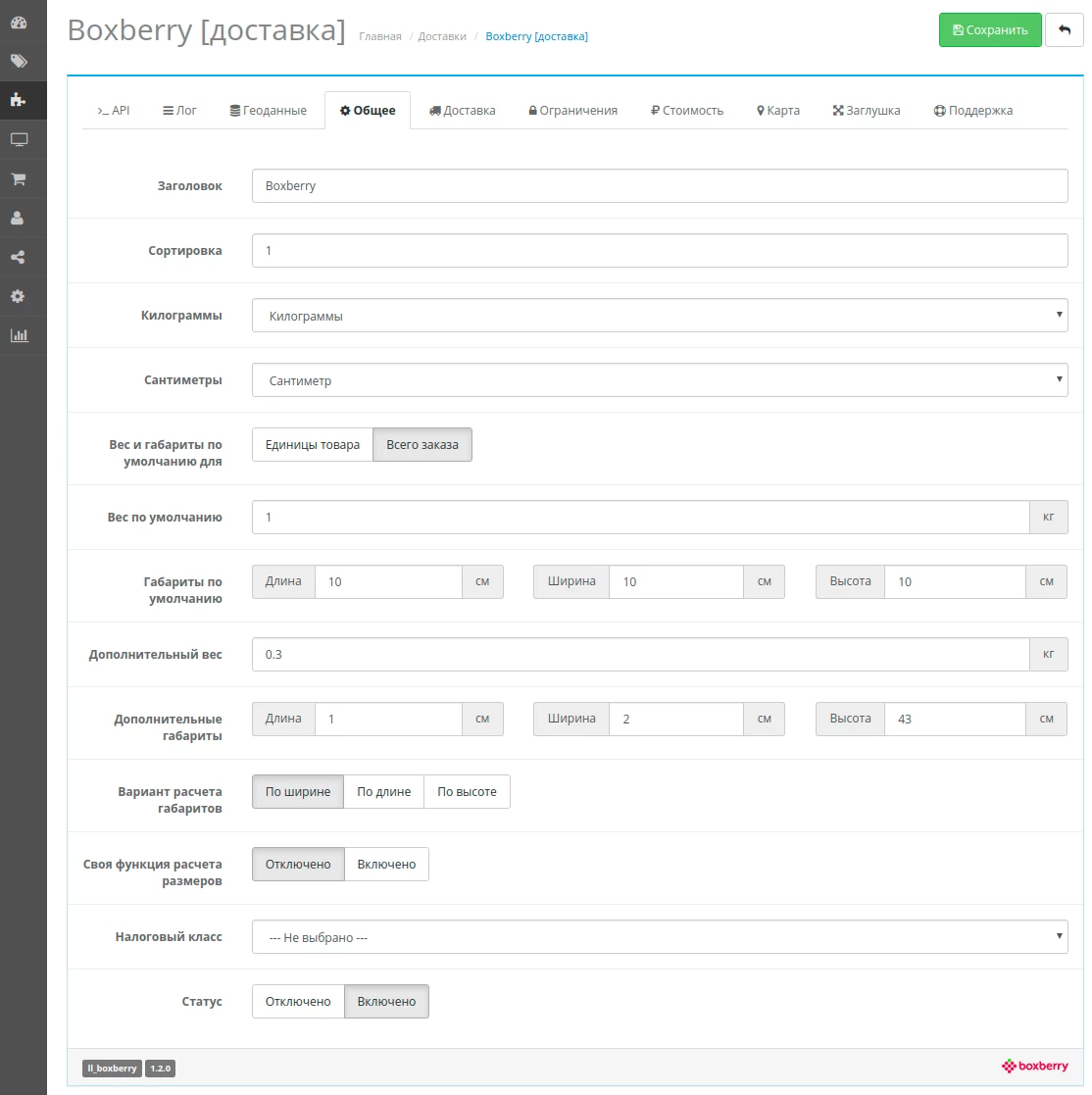1092x1095 pixels.
Task: Choose По высоте calculation variant
Action: tap(468, 792)
